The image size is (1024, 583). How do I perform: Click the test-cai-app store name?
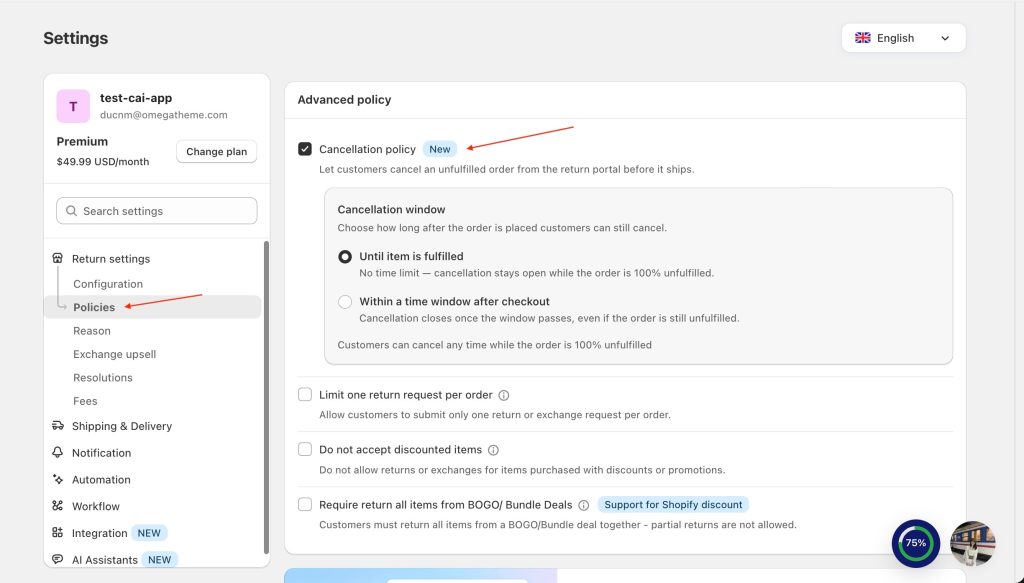click(x=136, y=98)
